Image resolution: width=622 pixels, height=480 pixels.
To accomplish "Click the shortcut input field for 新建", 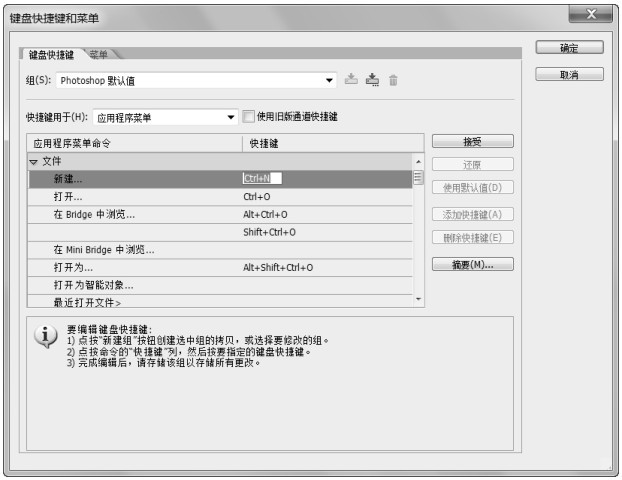I will pyautogui.click(x=262, y=179).
